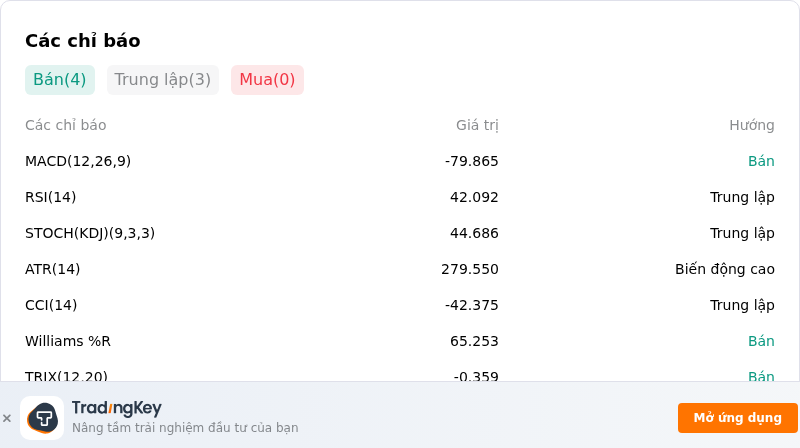Screen dimensions: 800x448
Task: Click the Biến động cao label for ATR
Action: pos(724,269)
